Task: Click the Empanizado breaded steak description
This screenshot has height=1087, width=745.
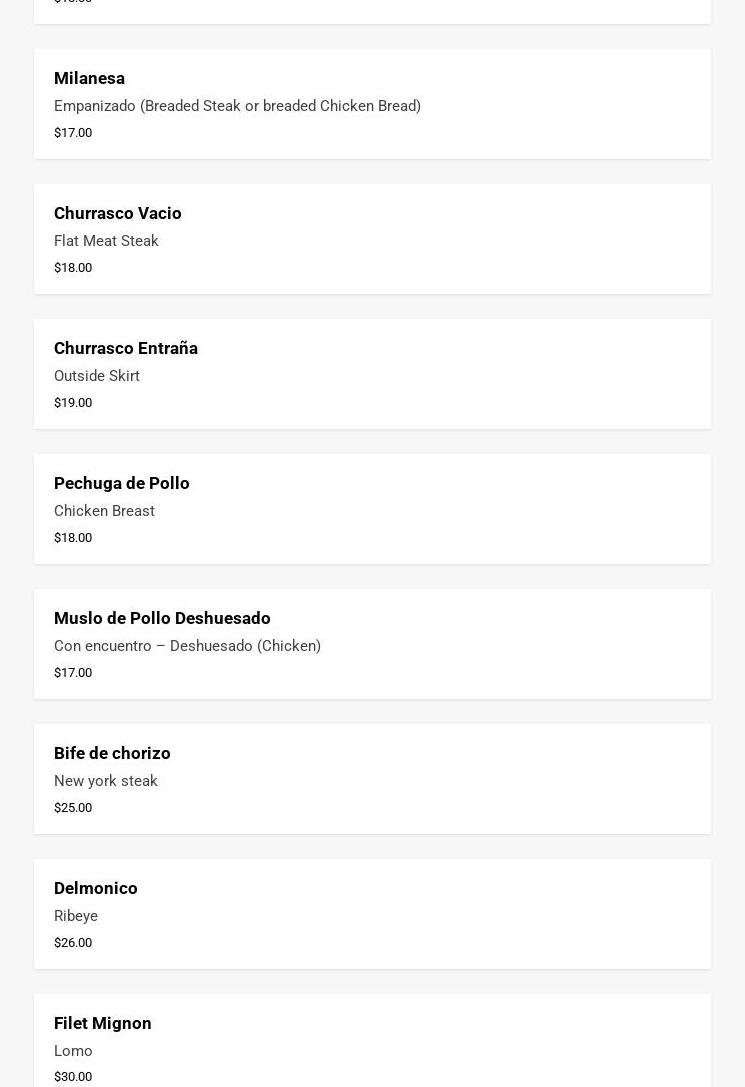Action: (x=238, y=105)
